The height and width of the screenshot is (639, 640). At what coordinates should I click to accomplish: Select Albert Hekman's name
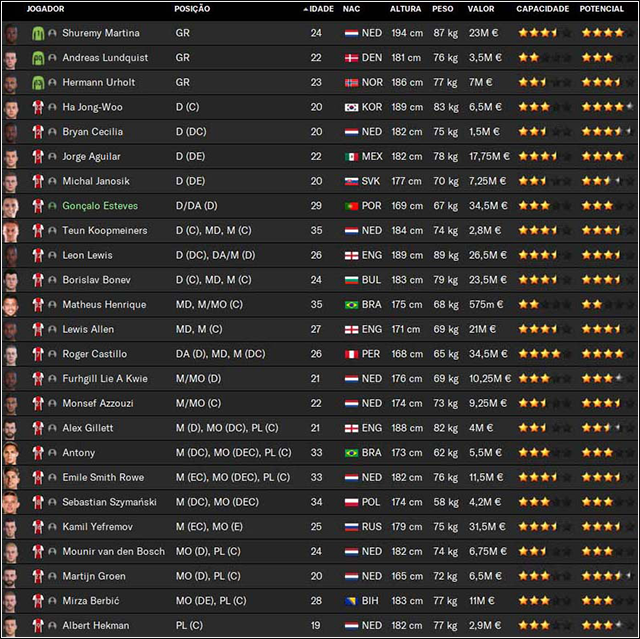(96, 626)
